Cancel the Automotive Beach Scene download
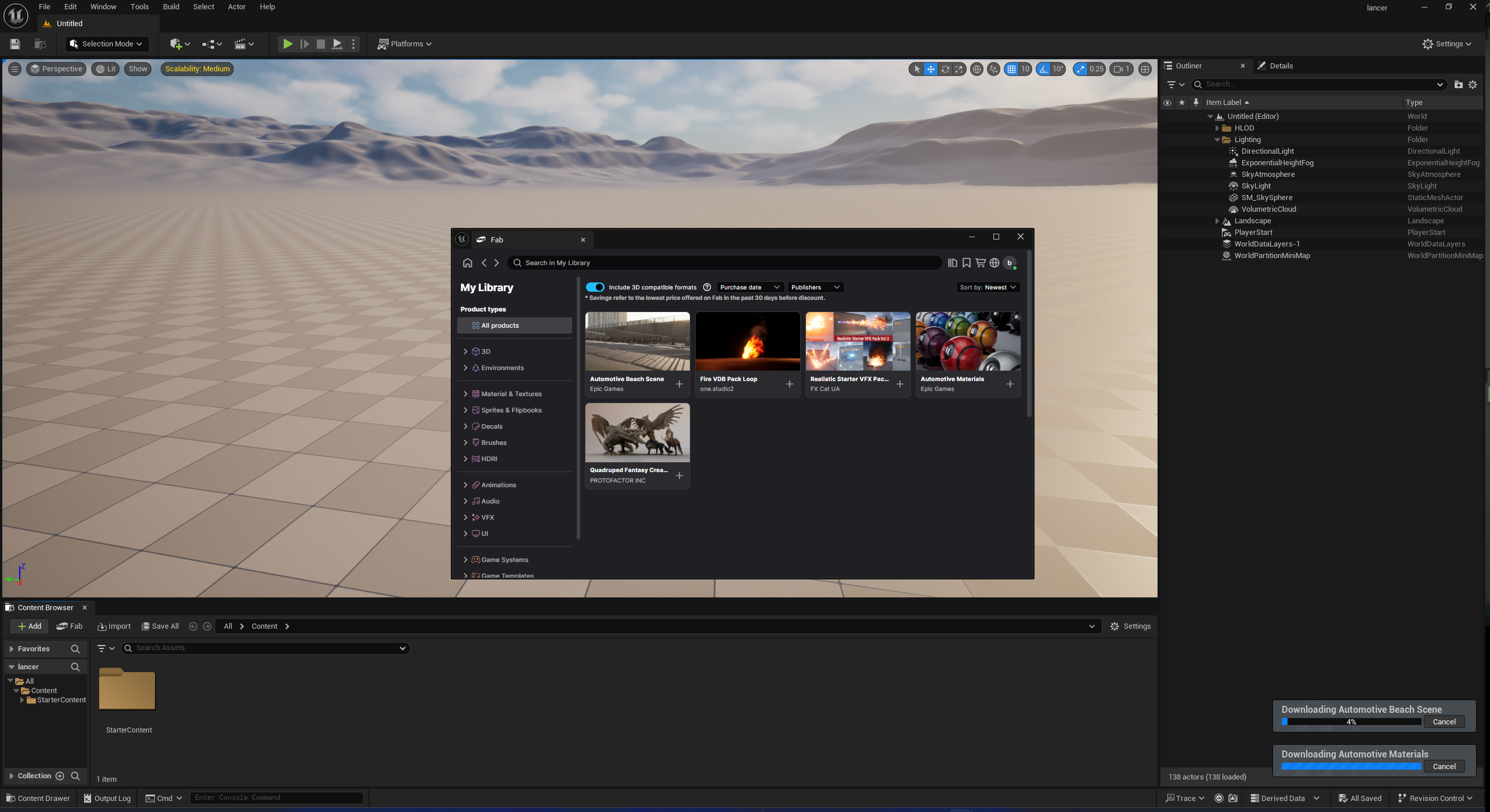Screen dimensions: 1490x812 click(x=1444, y=722)
